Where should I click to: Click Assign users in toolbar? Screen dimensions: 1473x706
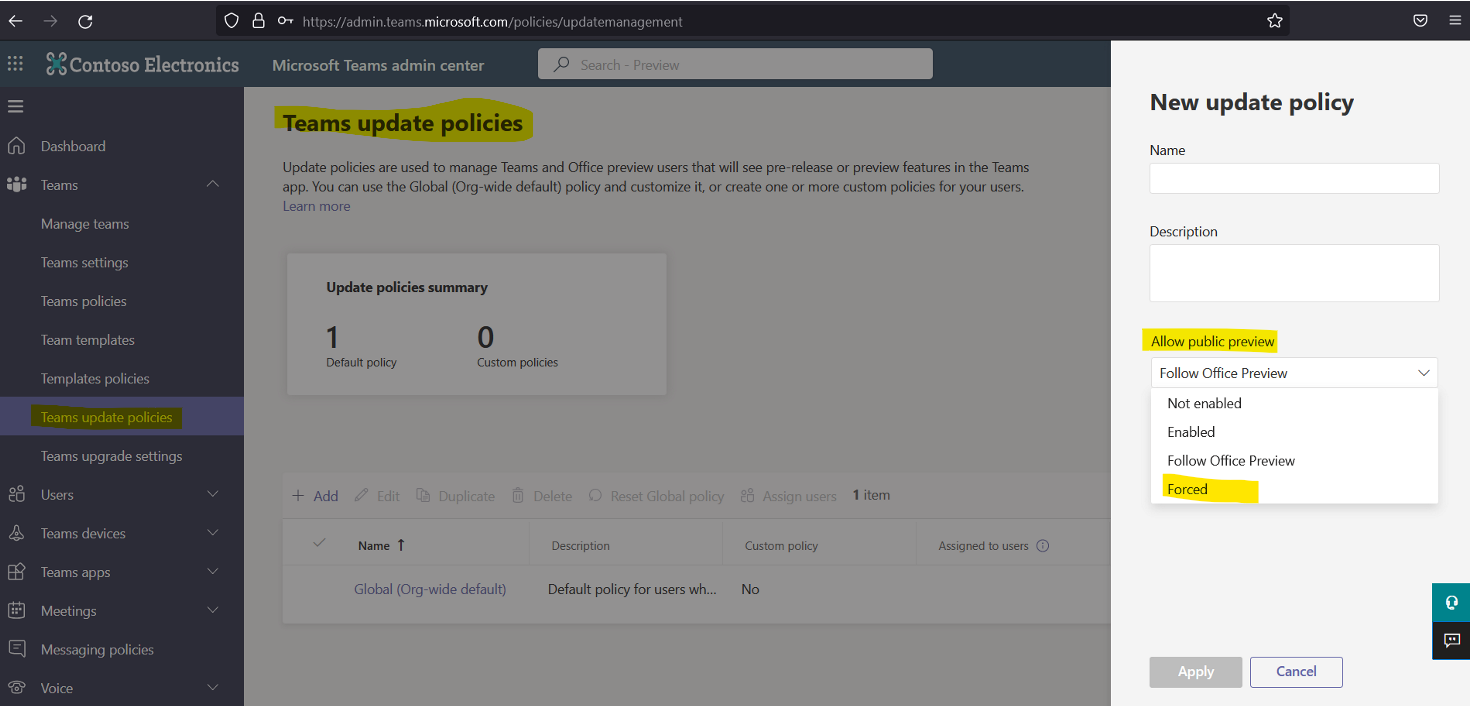(x=788, y=496)
